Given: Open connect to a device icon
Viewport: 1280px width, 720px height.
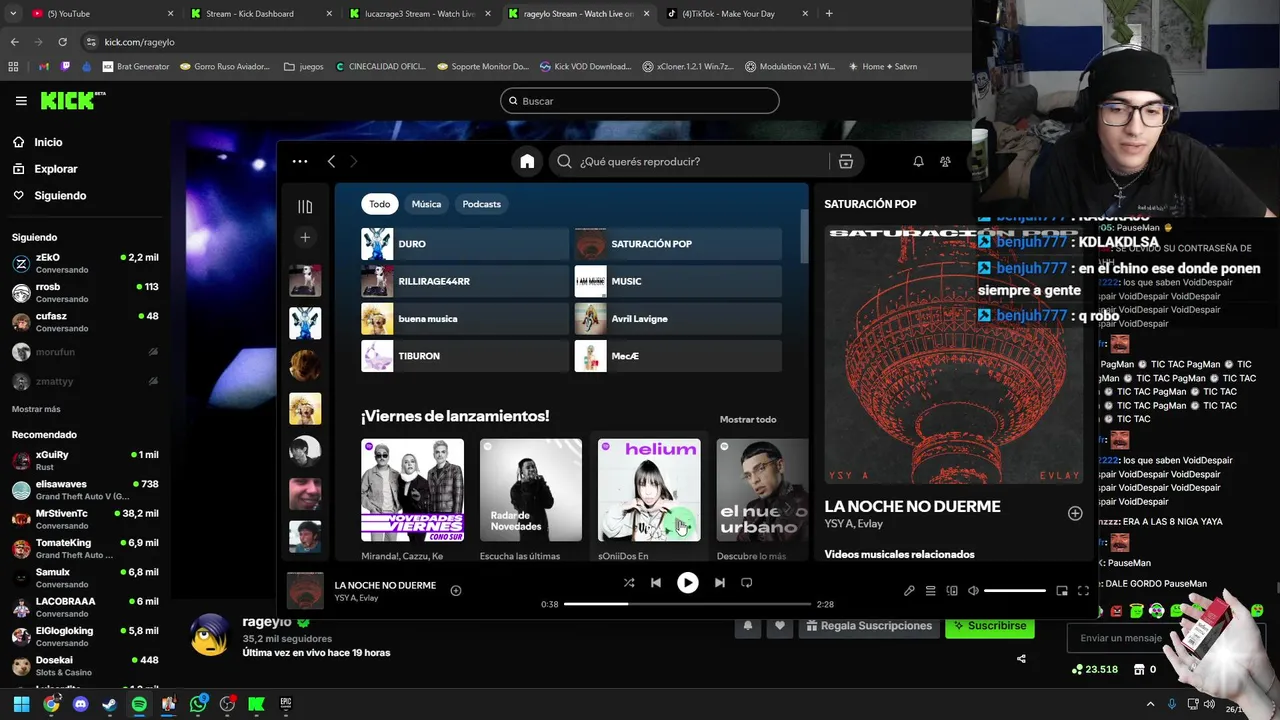Looking at the screenshot, I should [x=952, y=591].
